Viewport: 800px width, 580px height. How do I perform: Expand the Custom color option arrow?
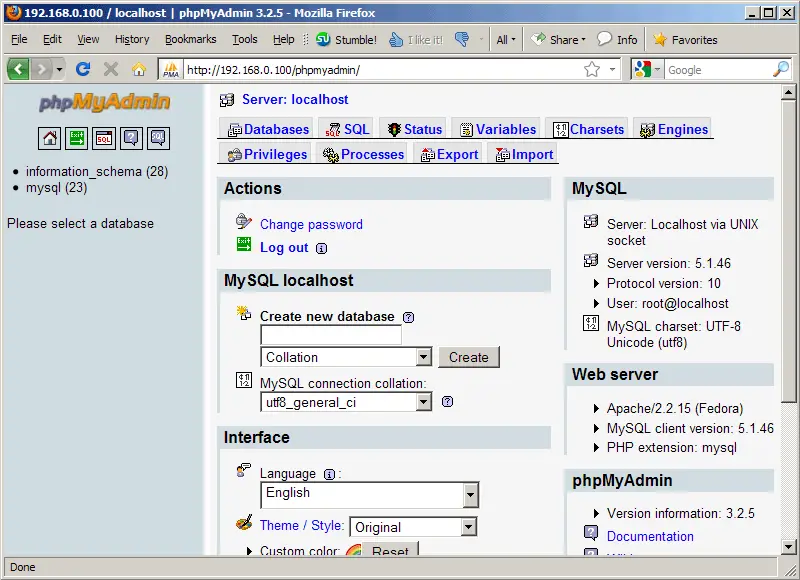coord(249,551)
